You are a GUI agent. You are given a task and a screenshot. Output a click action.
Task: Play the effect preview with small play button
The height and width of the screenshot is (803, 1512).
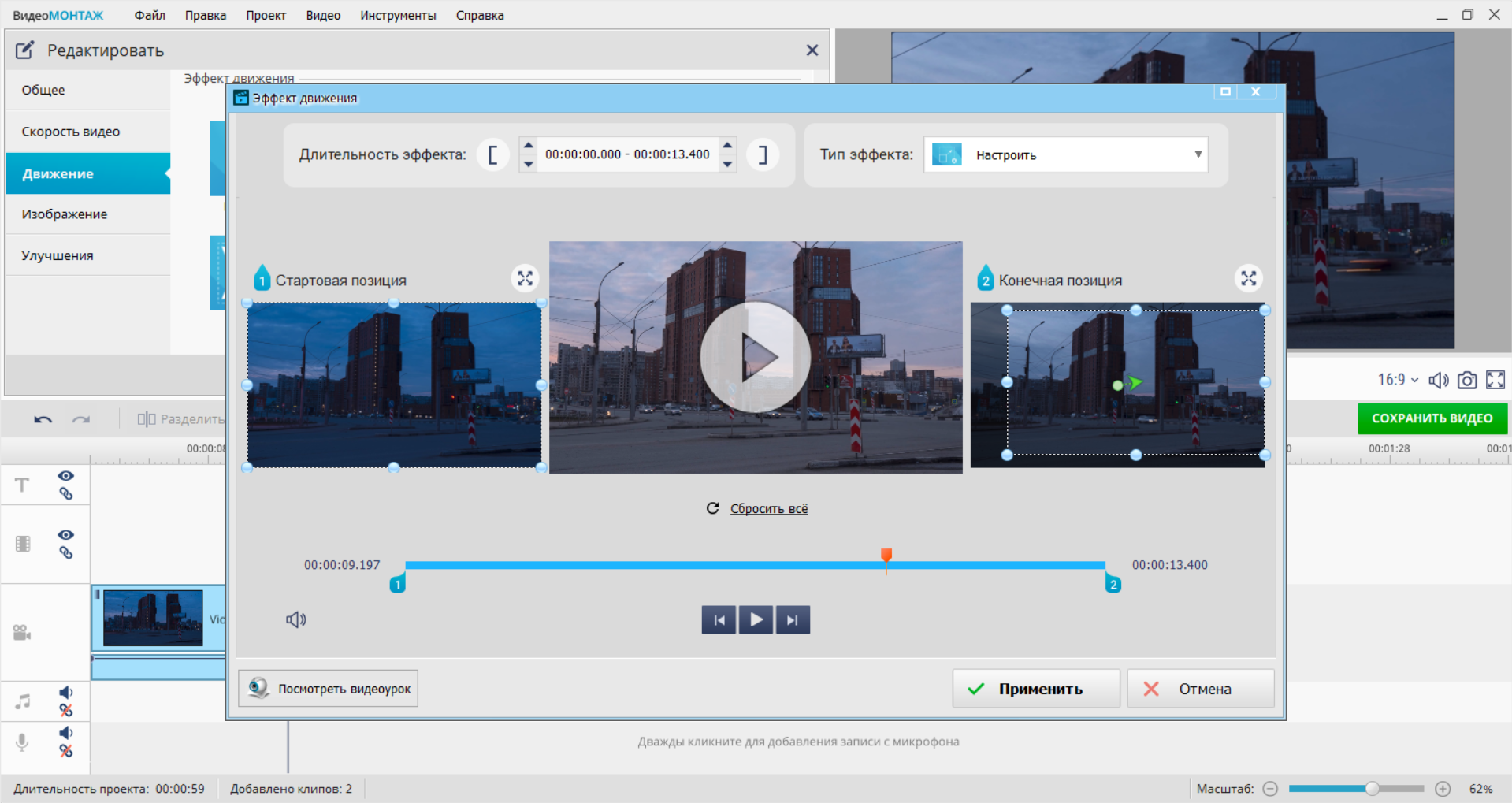756,620
